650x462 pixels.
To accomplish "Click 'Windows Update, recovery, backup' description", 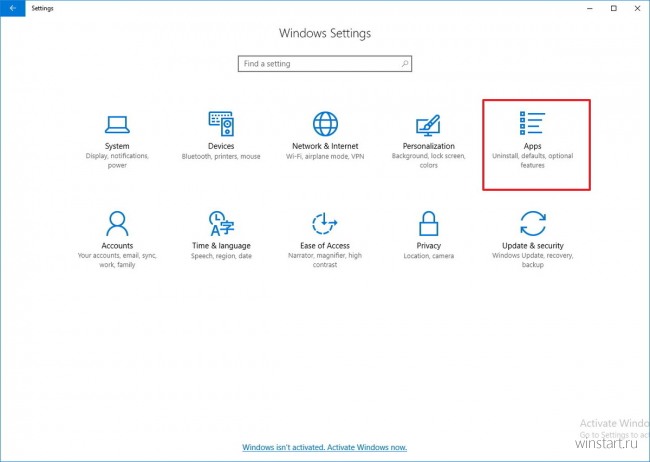I will point(533,260).
